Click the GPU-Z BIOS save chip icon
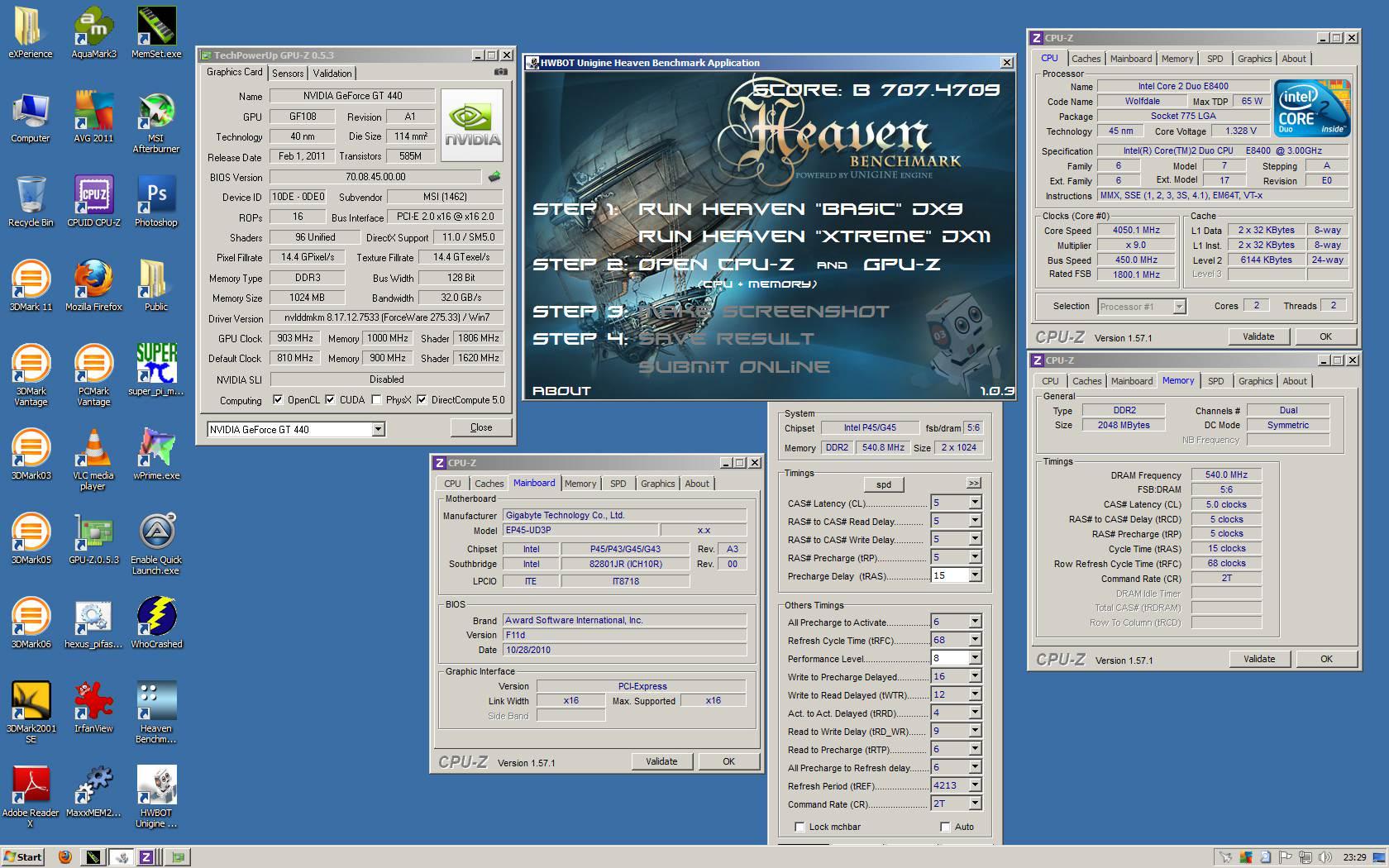 pyautogui.click(x=494, y=176)
